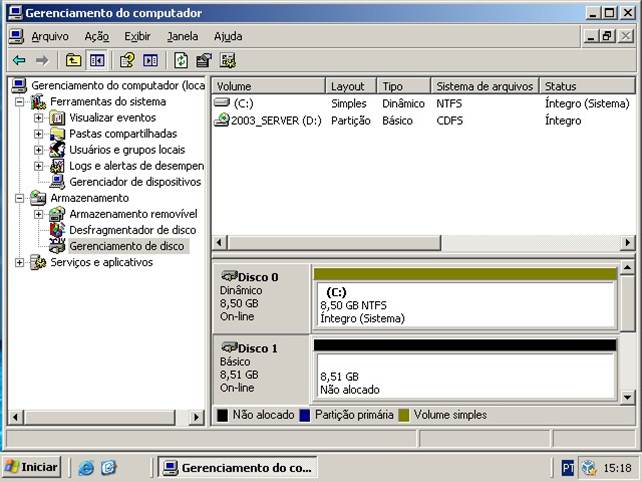Image resolution: width=642 pixels, height=482 pixels.
Task: Click Gerenciamento do computador taskbar button
Action: click(238, 467)
